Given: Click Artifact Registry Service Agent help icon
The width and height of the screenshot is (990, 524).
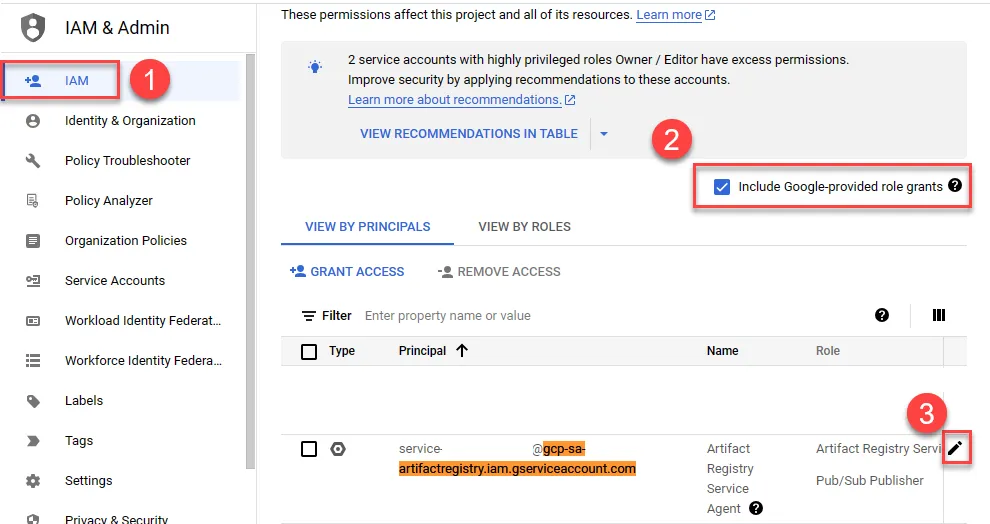Looking at the screenshot, I should (756, 508).
